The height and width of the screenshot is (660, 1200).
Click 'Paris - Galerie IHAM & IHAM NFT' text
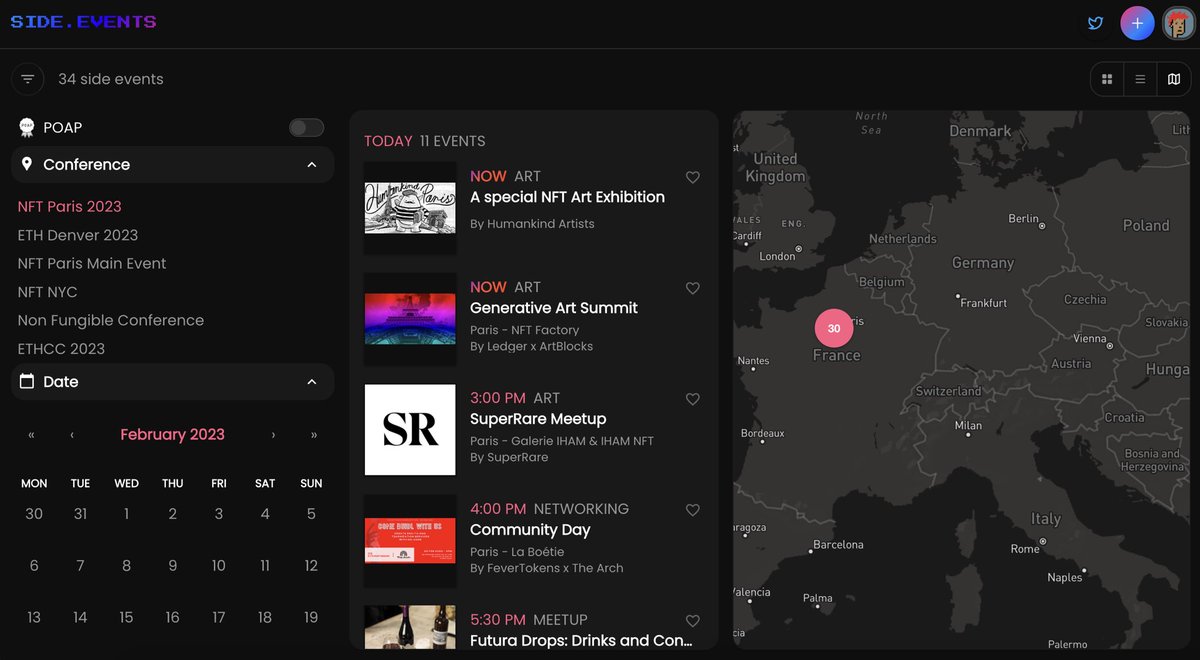pos(562,441)
